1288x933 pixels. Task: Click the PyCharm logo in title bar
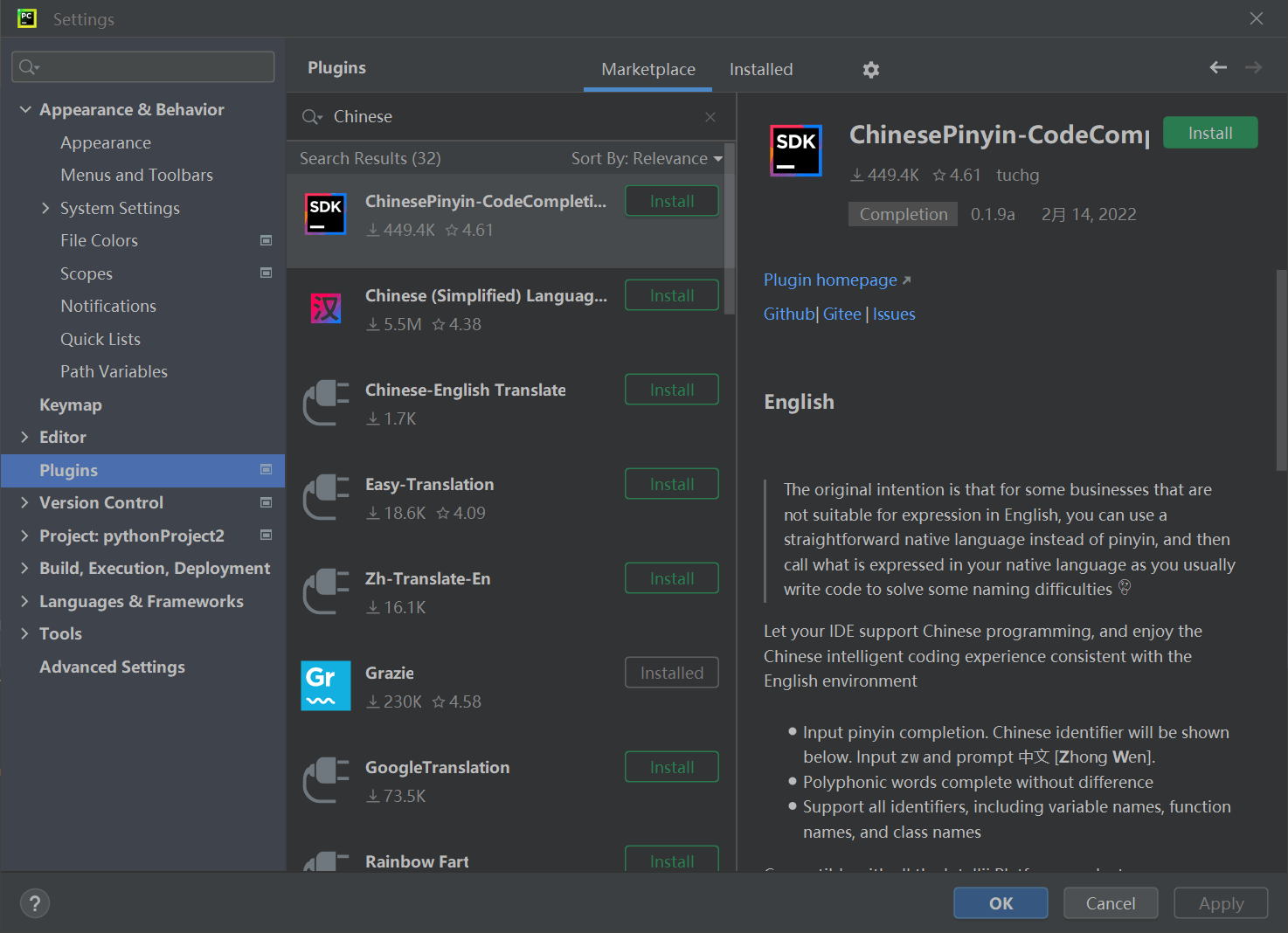click(27, 18)
